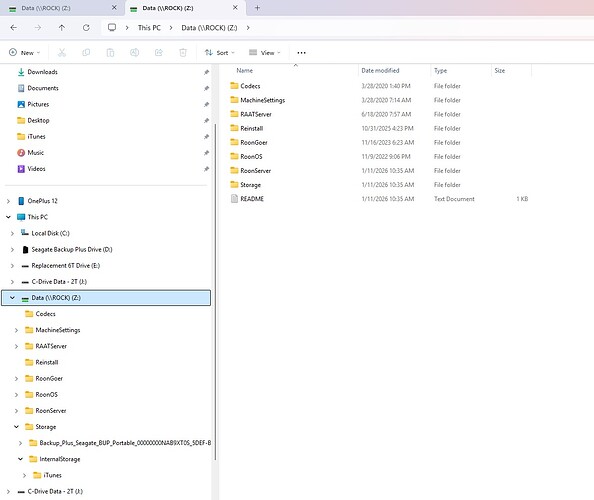Select the Reinstall folder in file list
594x500 pixels.
pos(252,128)
